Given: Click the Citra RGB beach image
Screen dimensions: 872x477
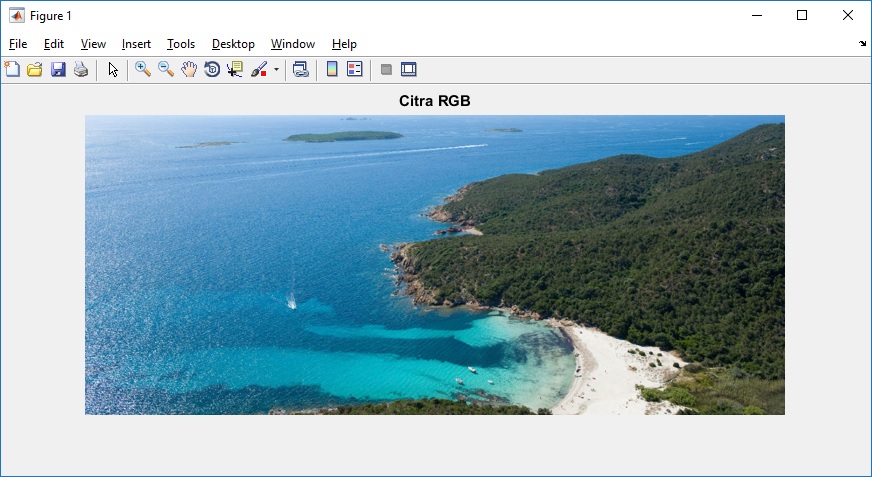Looking at the screenshot, I should click(x=434, y=265).
